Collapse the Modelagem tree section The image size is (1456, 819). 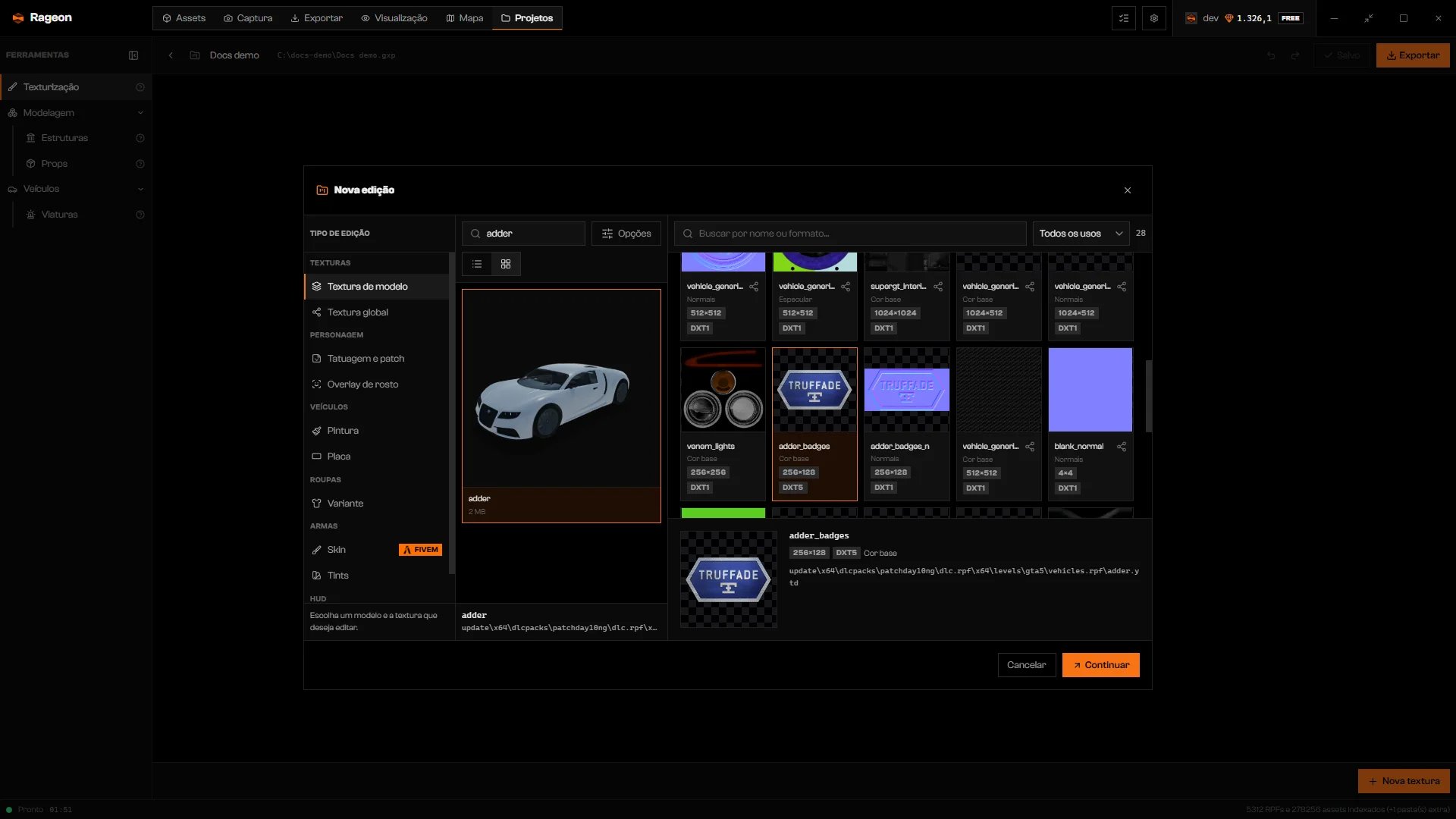click(x=140, y=113)
